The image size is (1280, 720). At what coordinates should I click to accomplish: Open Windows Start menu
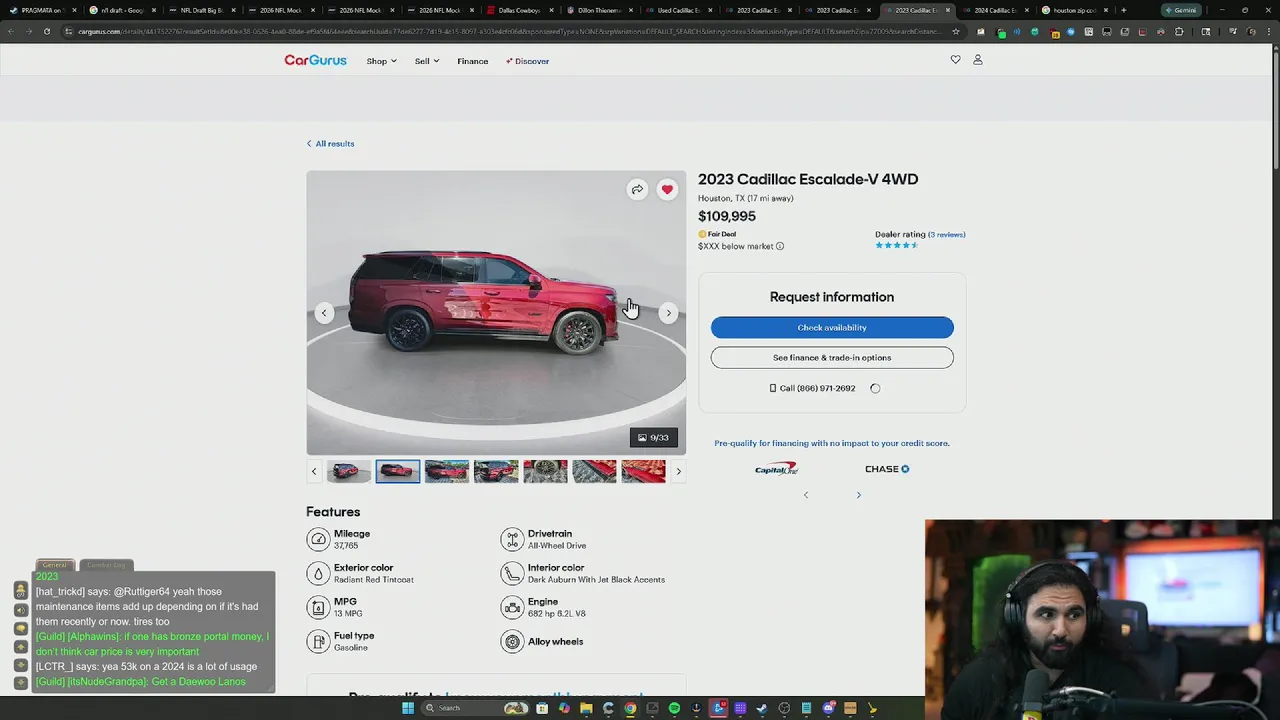click(408, 708)
